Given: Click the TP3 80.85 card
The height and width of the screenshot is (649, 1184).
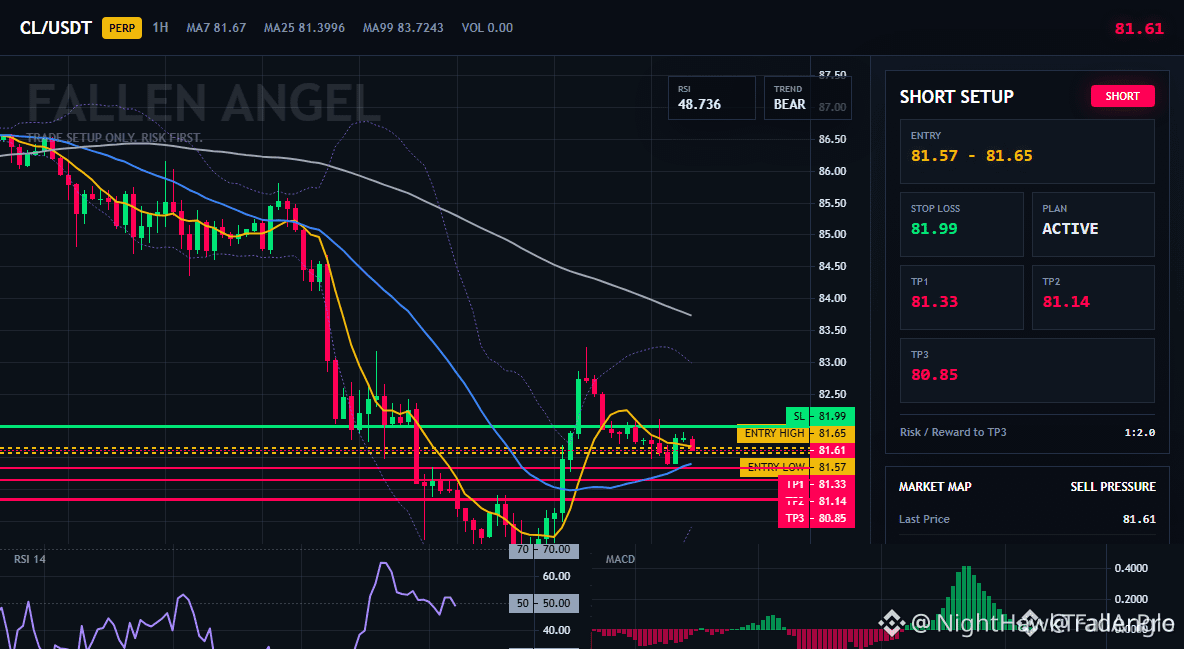Looking at the screenshot, I should pyautogui.click(x=1027, y=370).
